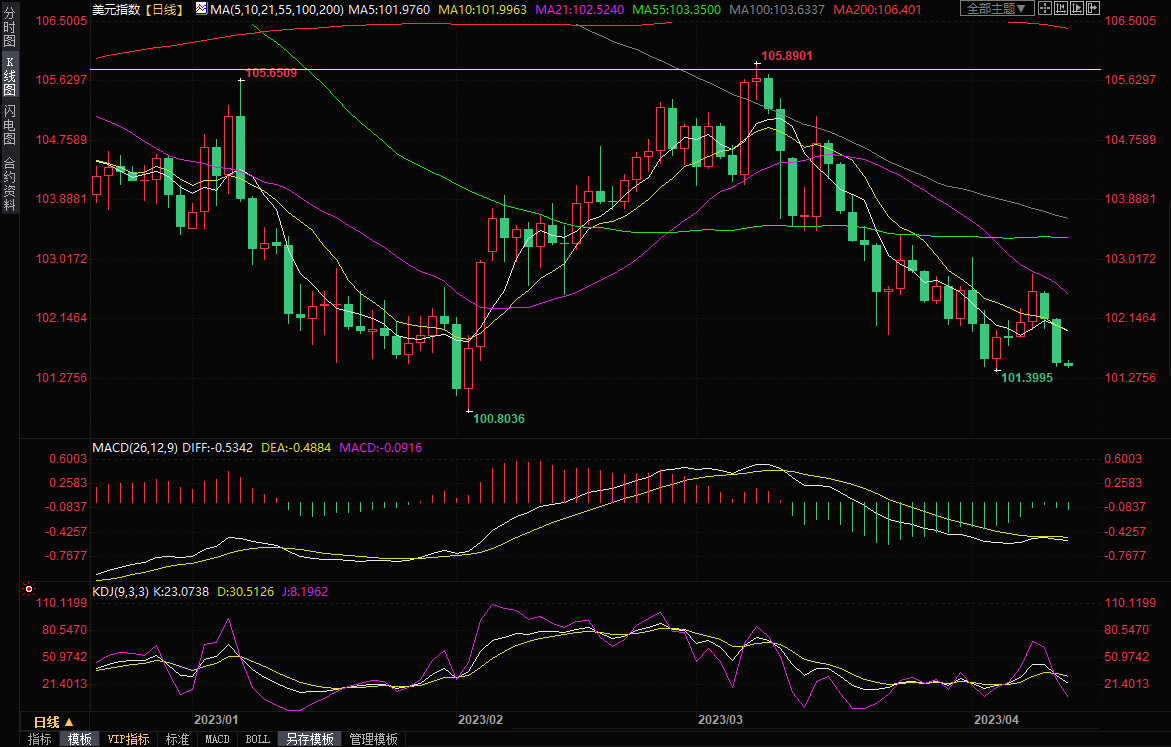Apply the 标准 template
This screenshot has width=1171, height=747.
click(x=177, y=739)
